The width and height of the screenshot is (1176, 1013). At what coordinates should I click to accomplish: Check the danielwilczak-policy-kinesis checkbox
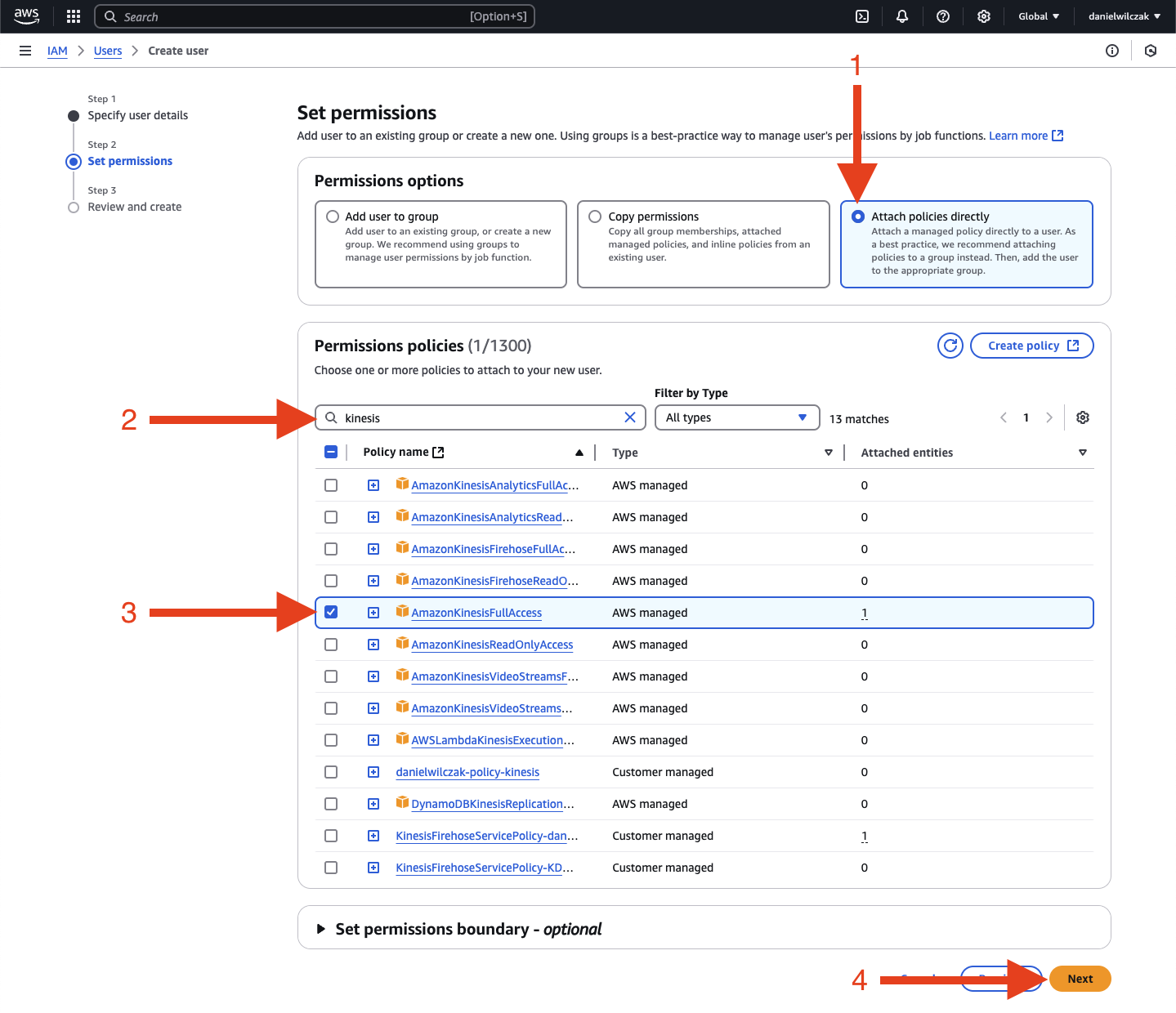331,772
